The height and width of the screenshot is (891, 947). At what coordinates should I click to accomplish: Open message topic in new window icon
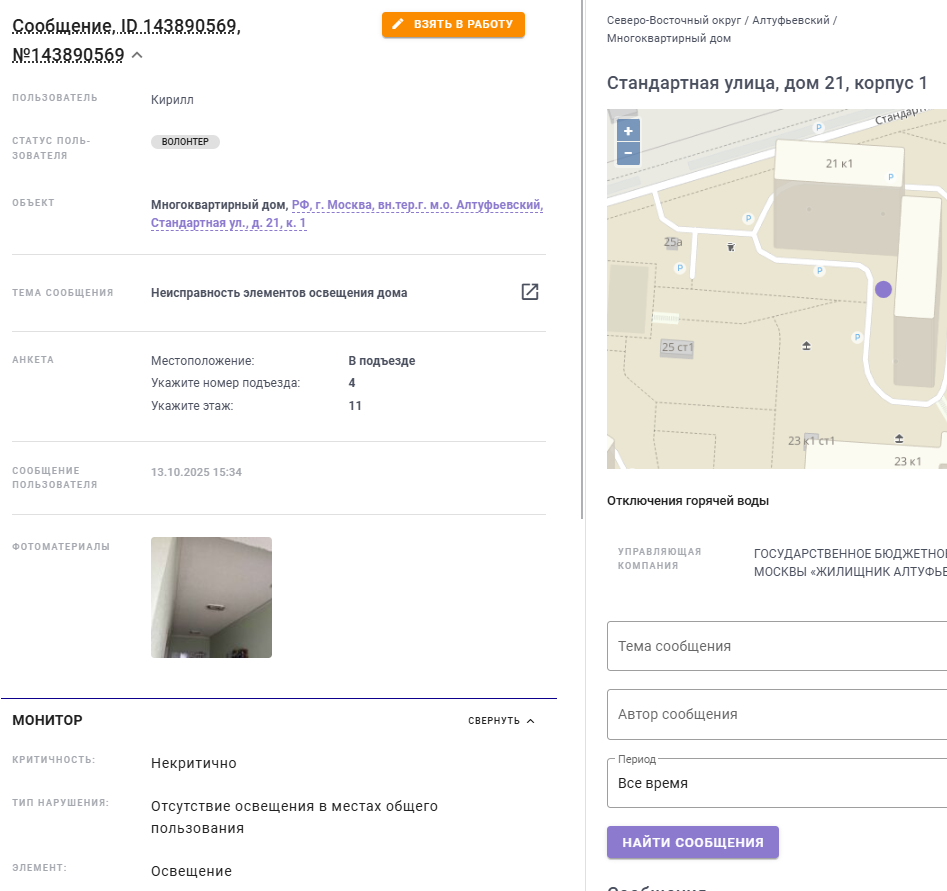pos(530,292)
